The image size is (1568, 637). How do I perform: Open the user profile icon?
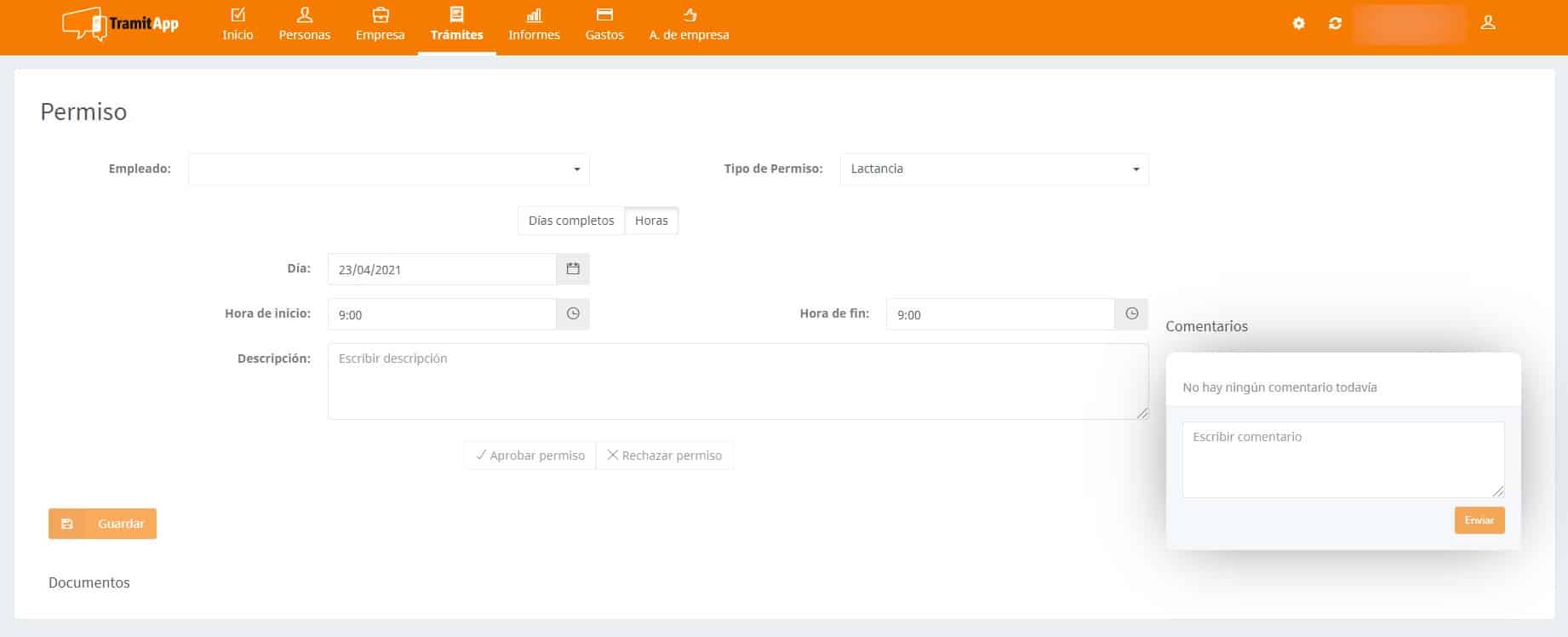coord(1488,23)
